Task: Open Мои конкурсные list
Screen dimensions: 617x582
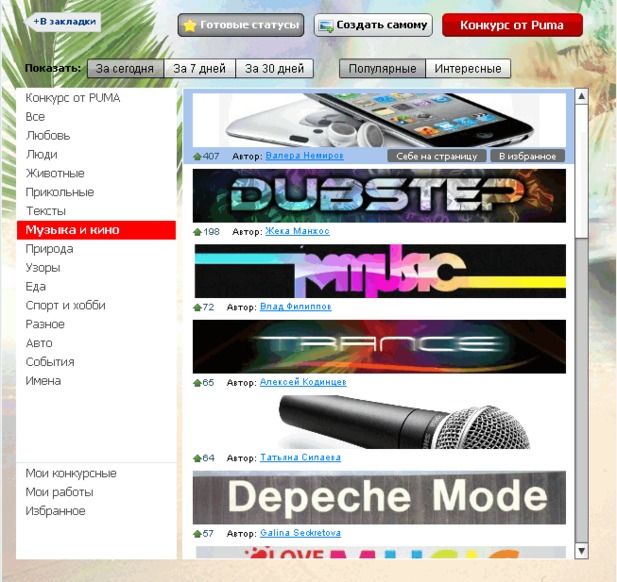Action: coord(96,473)
